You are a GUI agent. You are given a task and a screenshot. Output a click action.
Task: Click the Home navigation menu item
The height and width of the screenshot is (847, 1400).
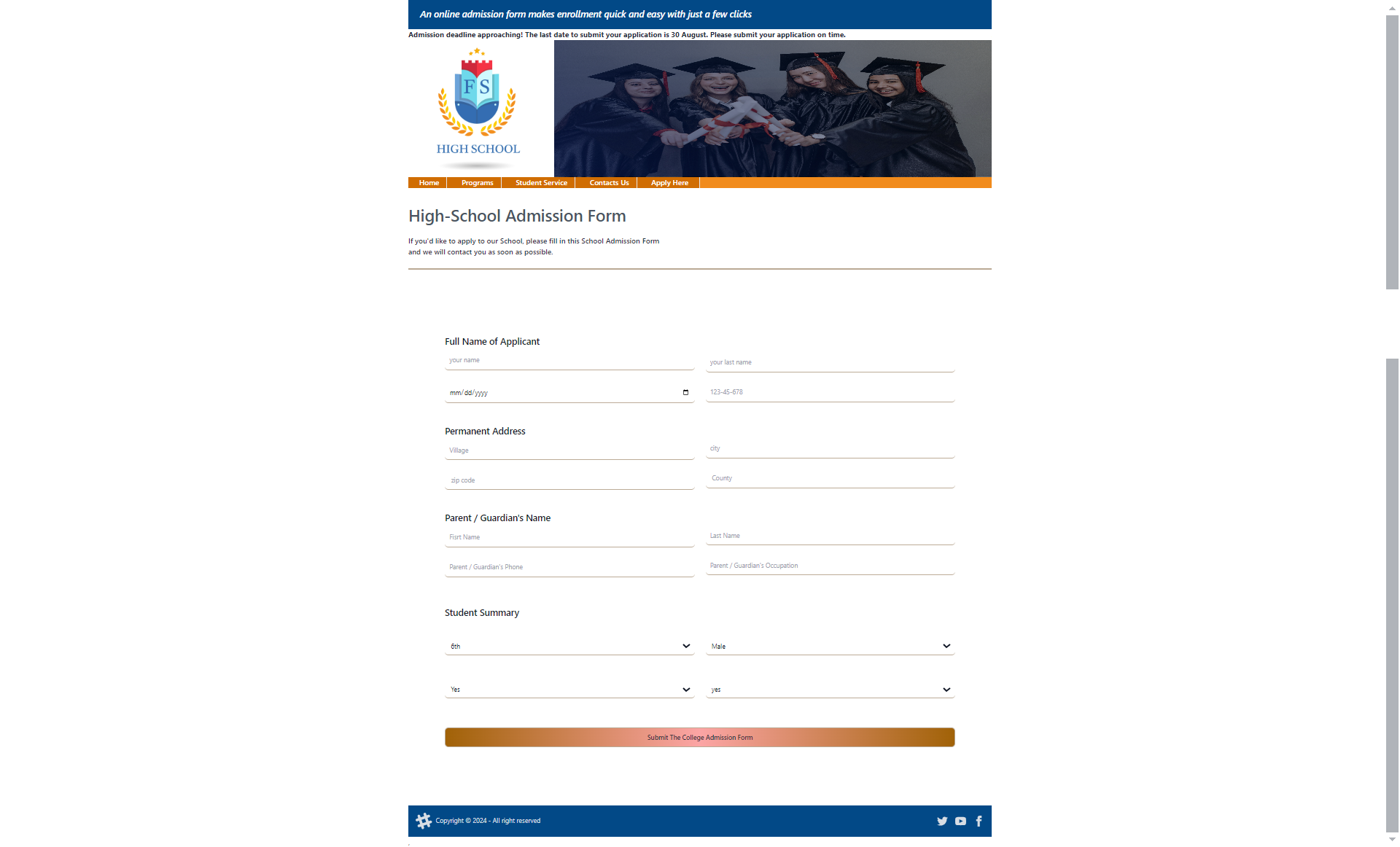[429, 183]
